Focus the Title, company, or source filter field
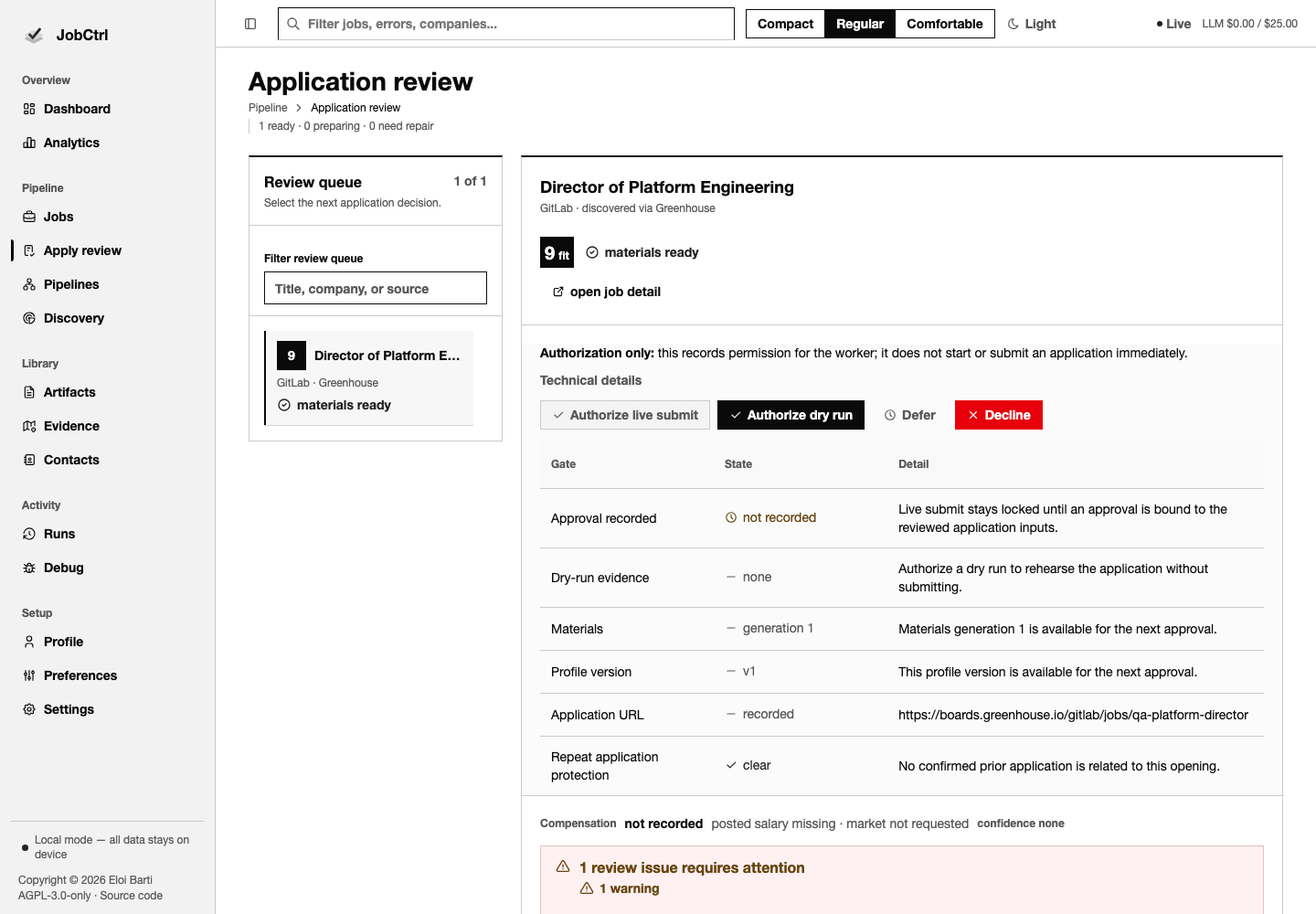Image resolution: width=1316 pixels, height=914 pixels. coord(376,289)
